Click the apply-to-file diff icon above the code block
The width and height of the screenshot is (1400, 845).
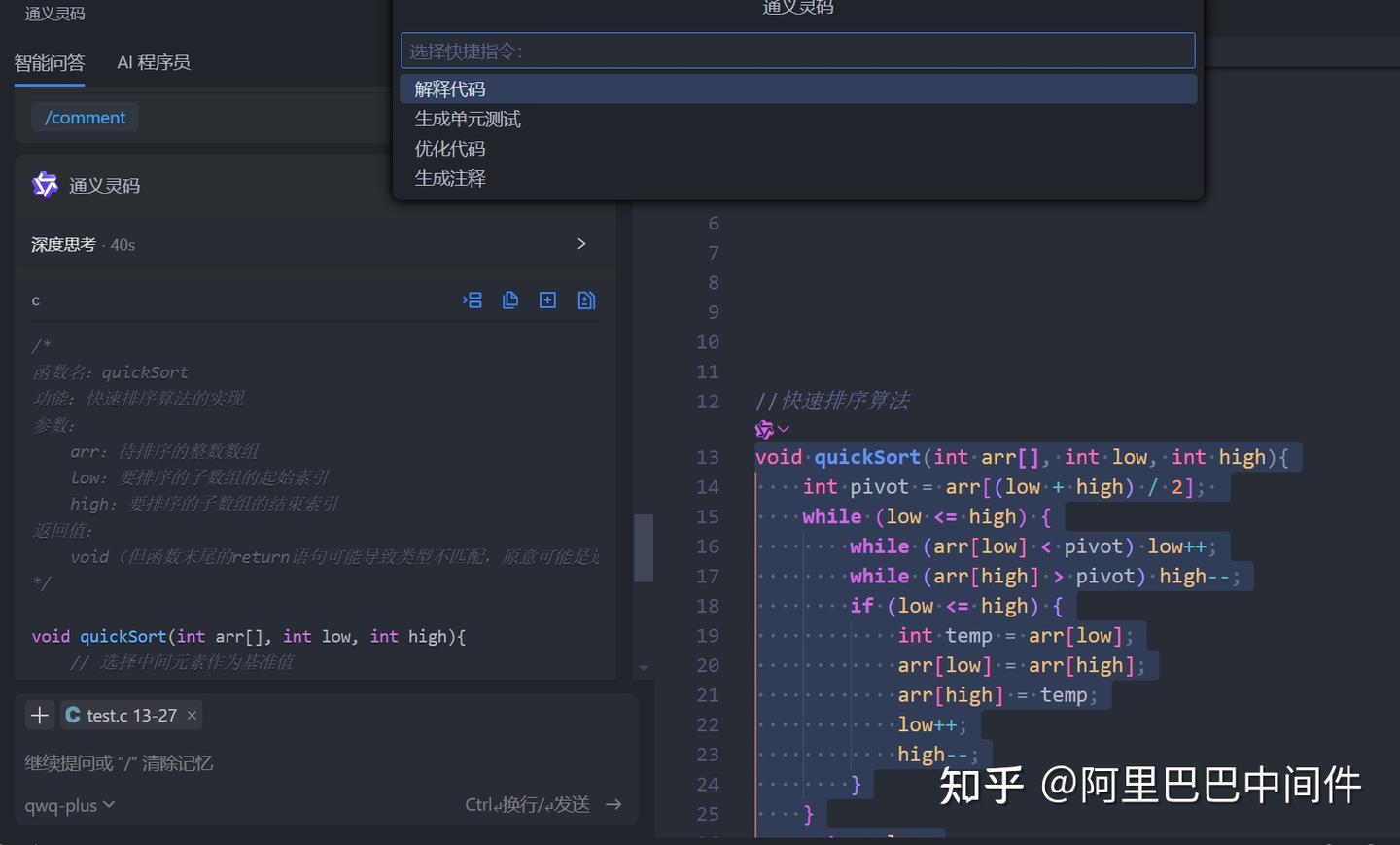586,300
